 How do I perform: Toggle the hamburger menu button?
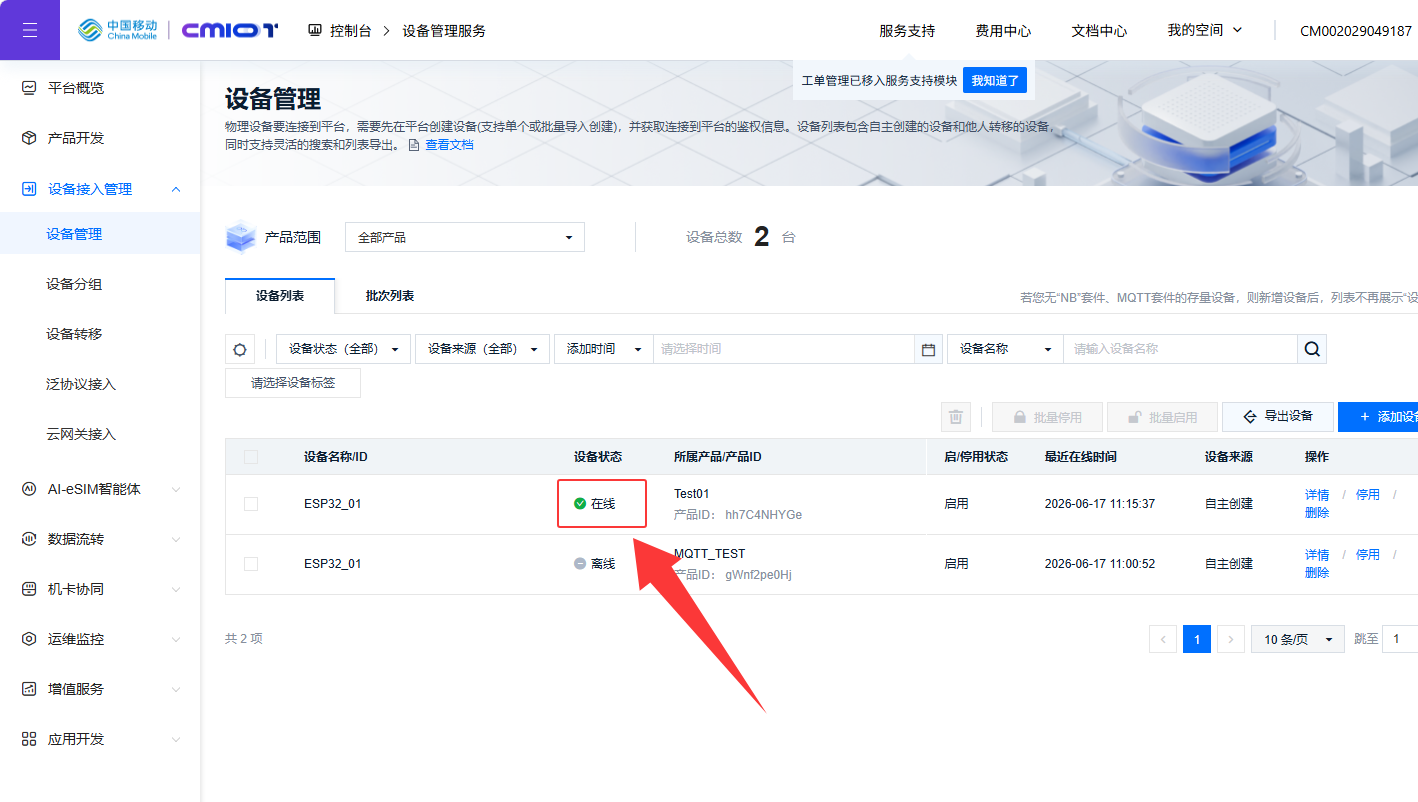[x=30, y=30]
